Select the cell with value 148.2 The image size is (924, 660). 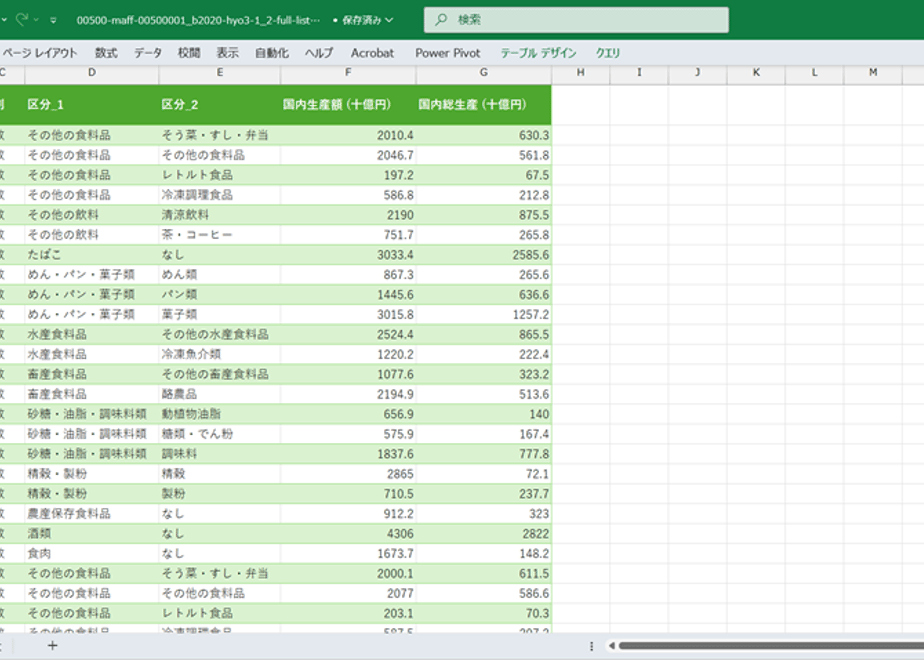pyautogui.click(x=484, y=553)
